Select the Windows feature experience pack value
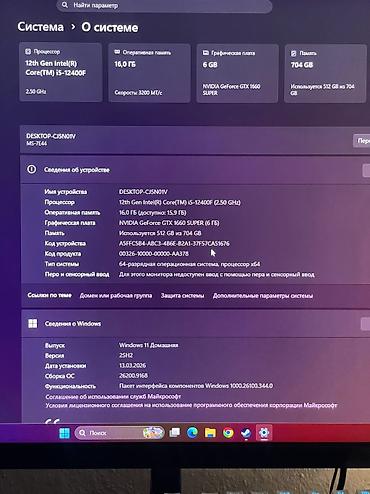This screenshot has width=370, height=494. click(x=196, y=386)
